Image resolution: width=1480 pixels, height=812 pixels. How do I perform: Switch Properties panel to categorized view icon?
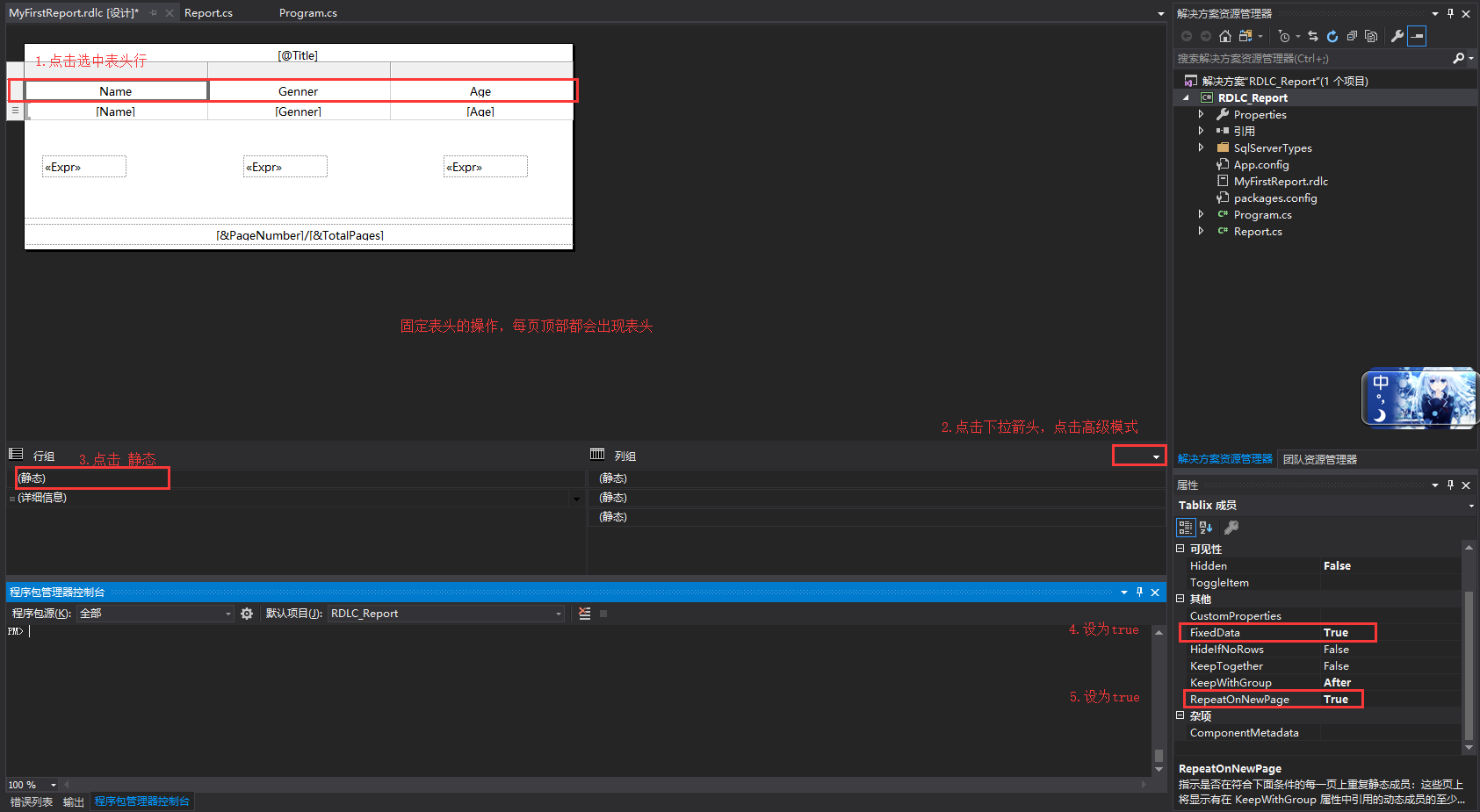pyautogui.click(x=1186, y=527)
